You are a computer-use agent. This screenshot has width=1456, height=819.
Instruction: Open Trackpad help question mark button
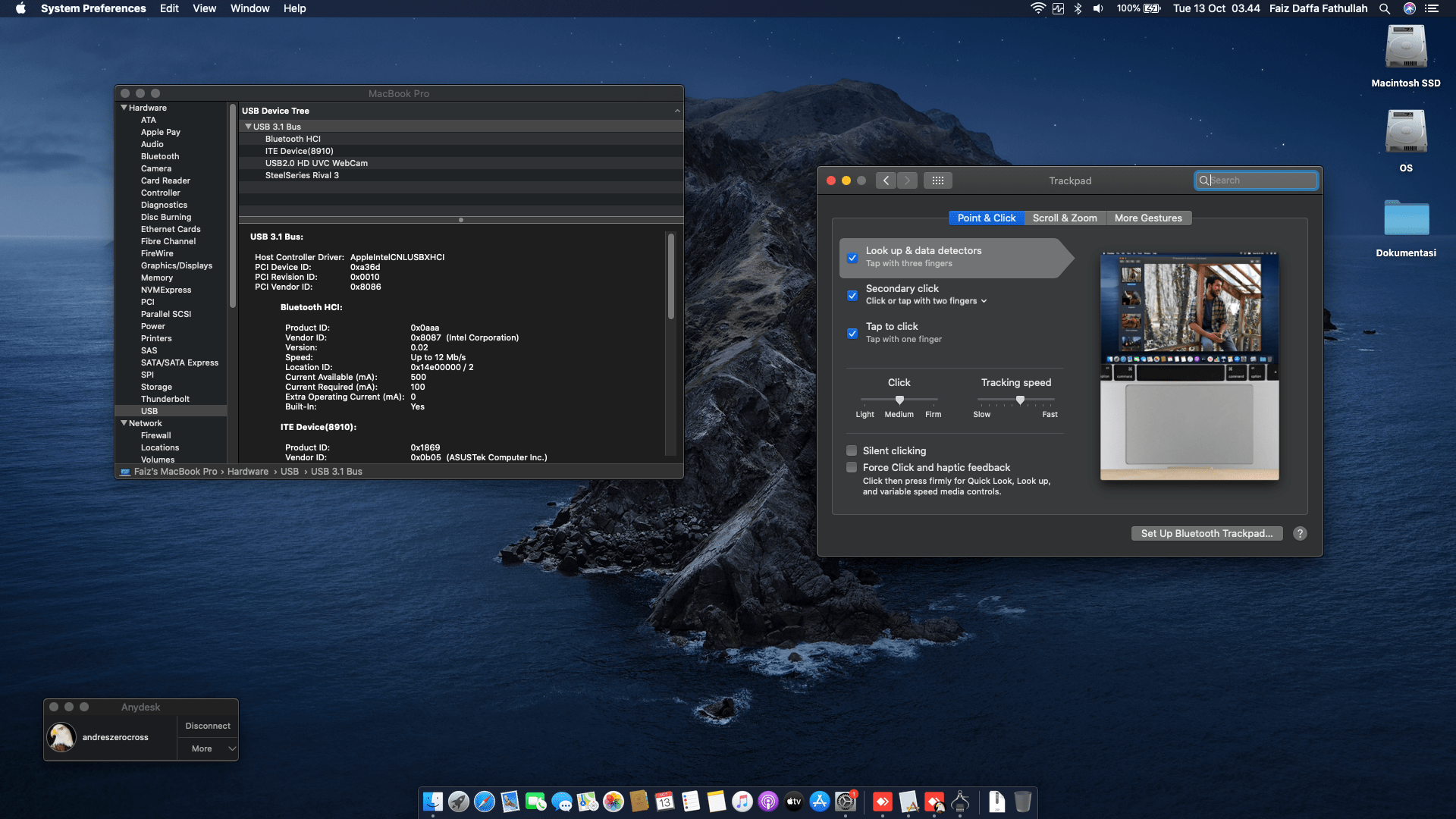pos(1300,533)
